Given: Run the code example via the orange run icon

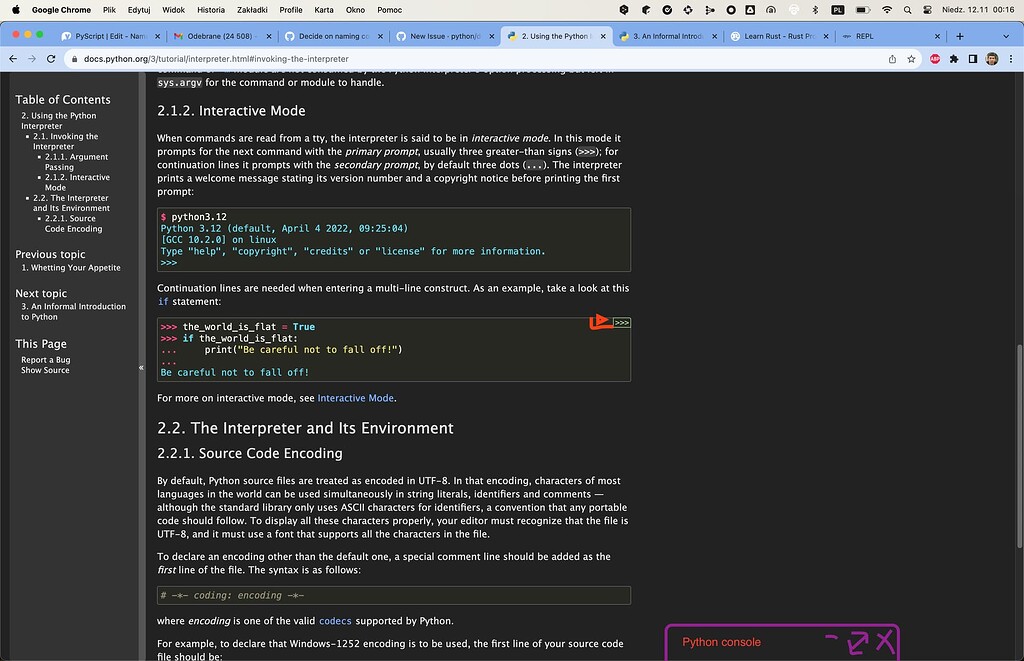Looking at the screenshot, I should click(601, 322).
